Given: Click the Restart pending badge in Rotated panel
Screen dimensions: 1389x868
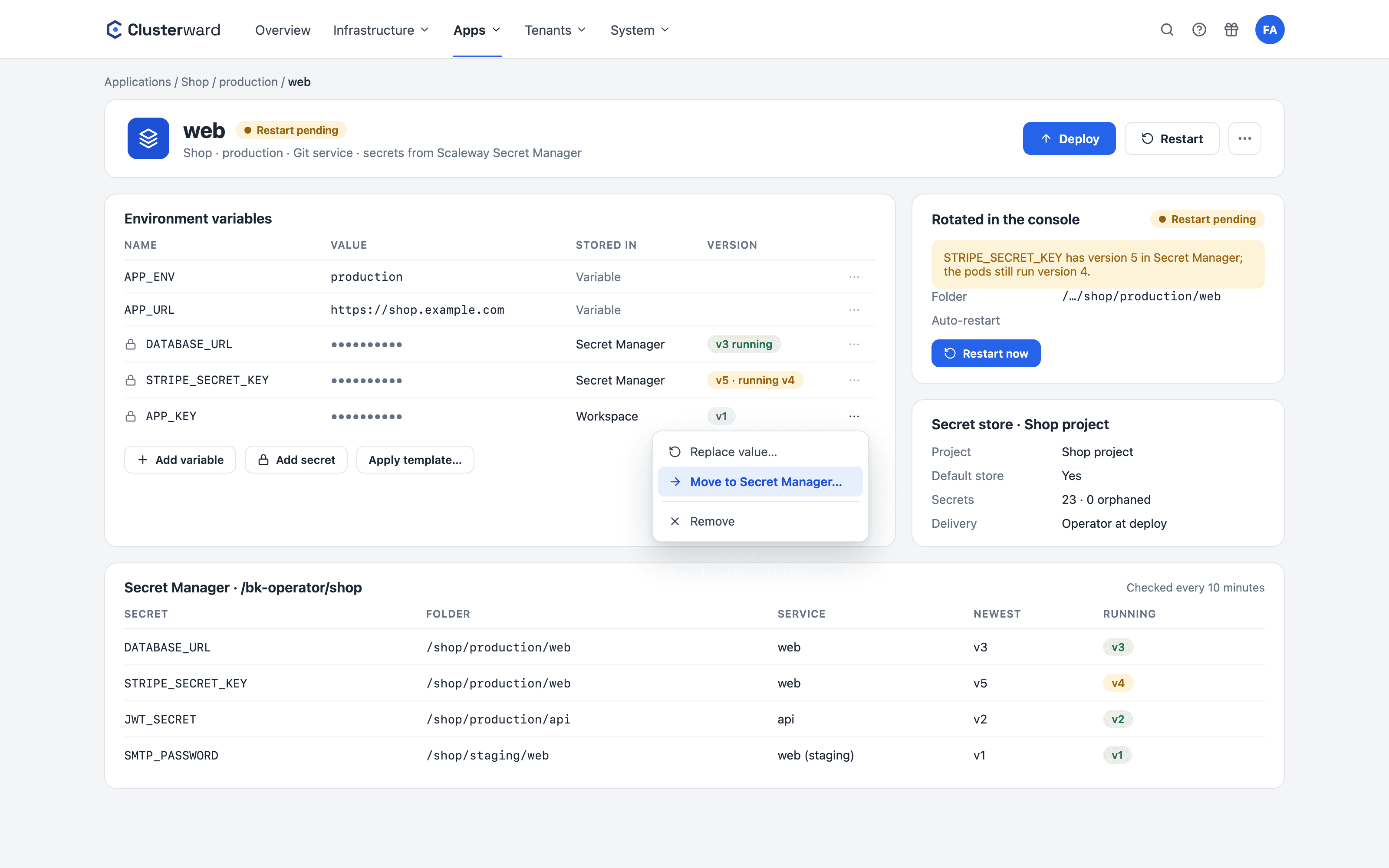Looking at the screenshot, I should pos(1207,219).
